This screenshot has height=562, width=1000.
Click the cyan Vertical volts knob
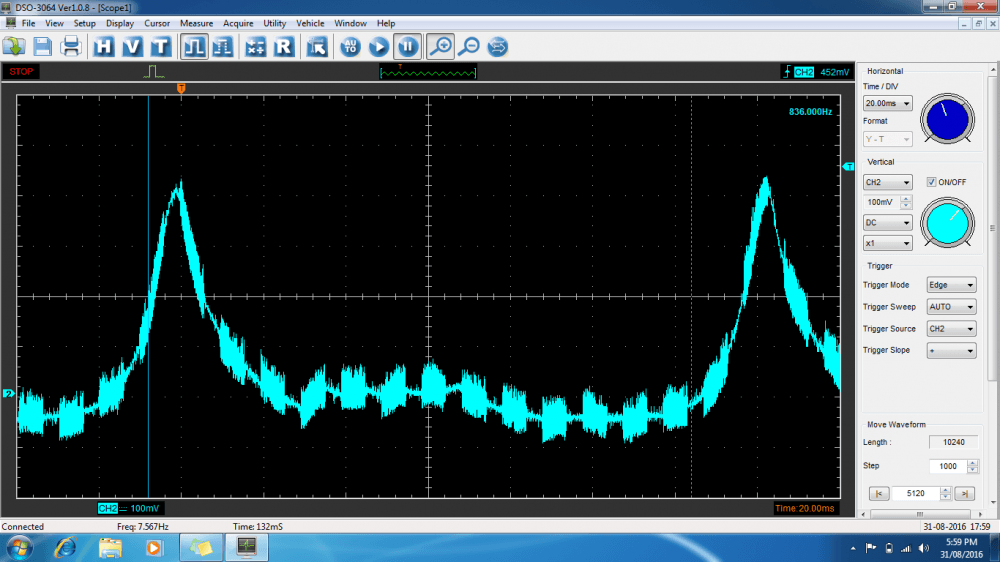pos(945,221)
